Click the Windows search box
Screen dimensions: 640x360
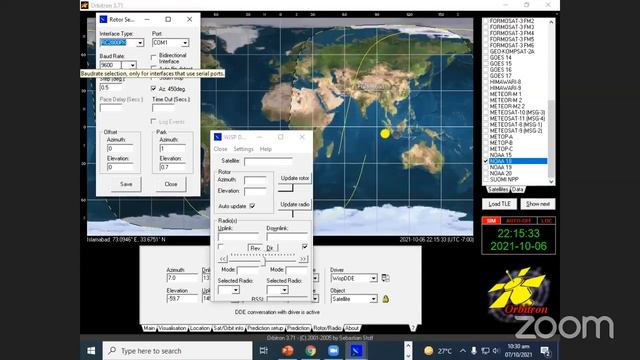pos(177,351)
